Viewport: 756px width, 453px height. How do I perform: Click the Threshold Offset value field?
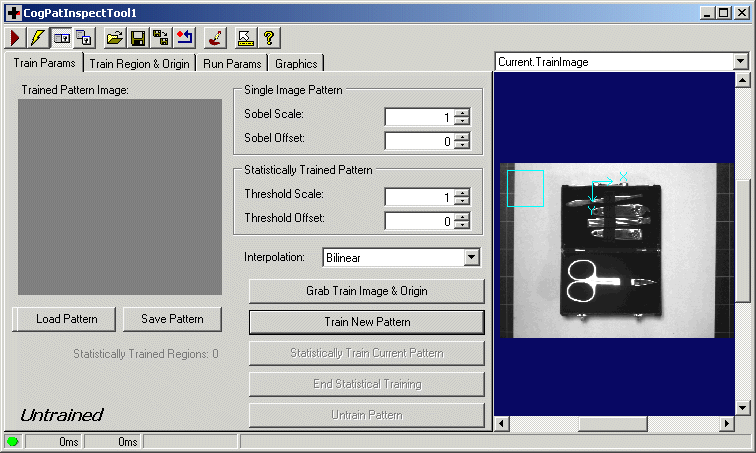click(x=419, y=221)
